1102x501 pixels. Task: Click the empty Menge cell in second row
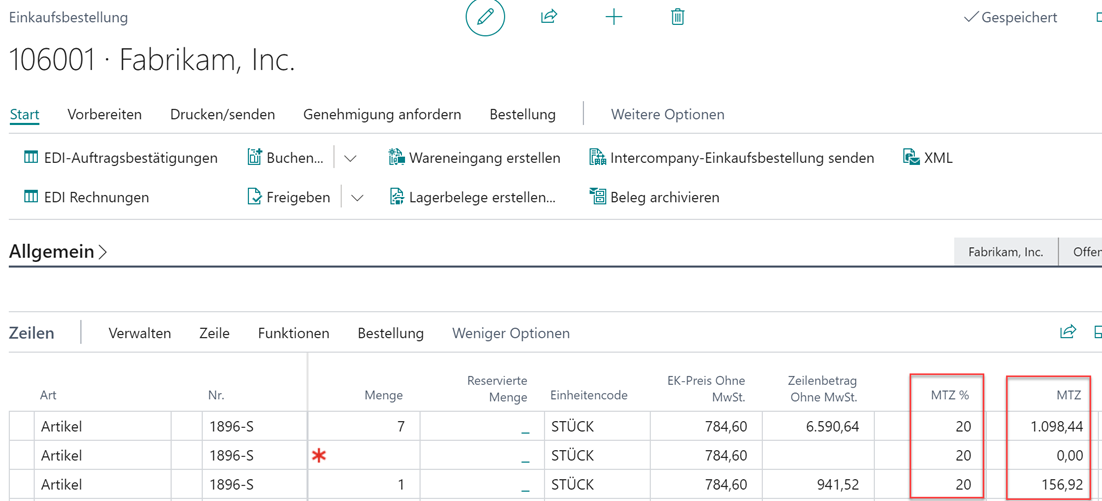tap(370, 456)
